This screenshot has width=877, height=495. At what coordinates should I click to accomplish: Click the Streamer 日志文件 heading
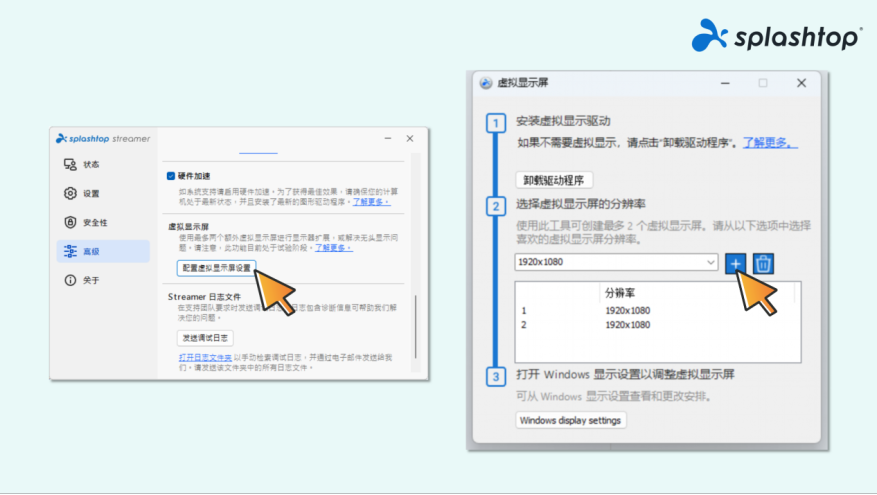204,297
